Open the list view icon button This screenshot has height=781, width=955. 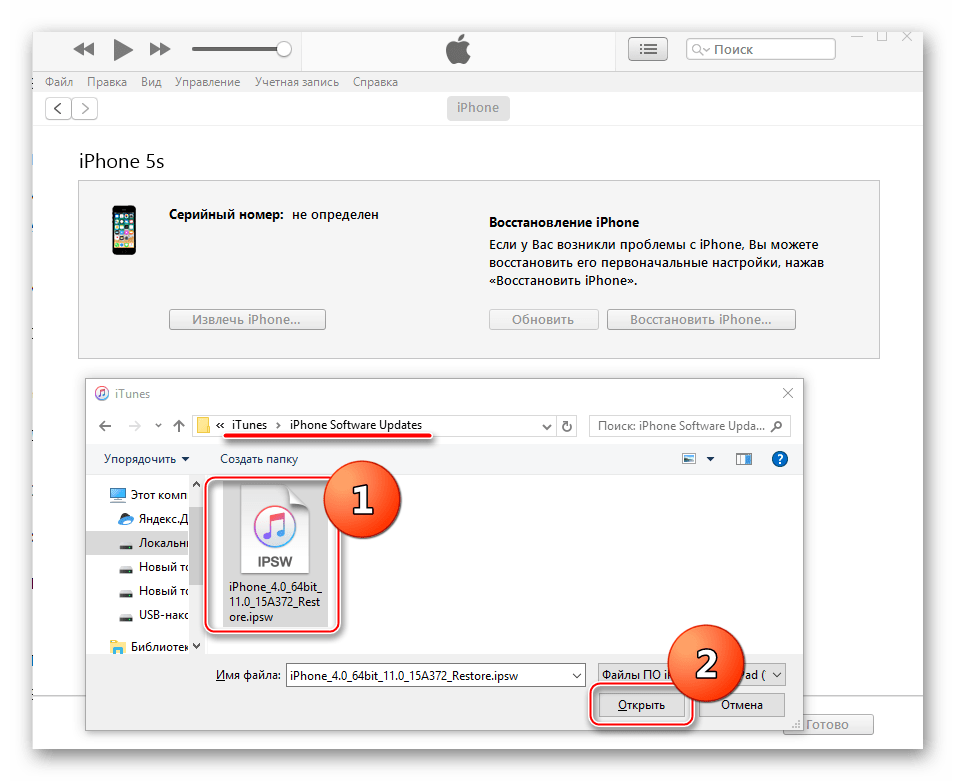648,49
